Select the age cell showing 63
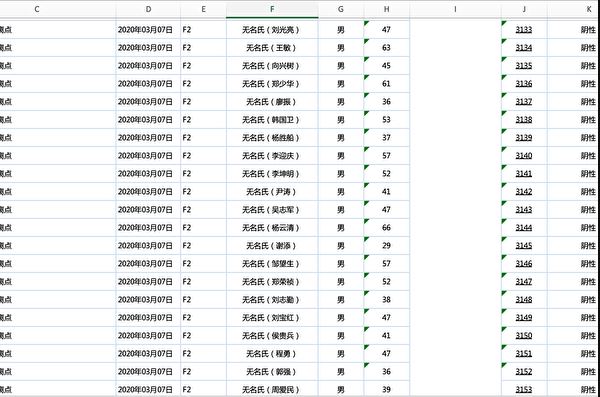Image resolution: width=600 pixels, height=397 pixels. pos(386,48)
